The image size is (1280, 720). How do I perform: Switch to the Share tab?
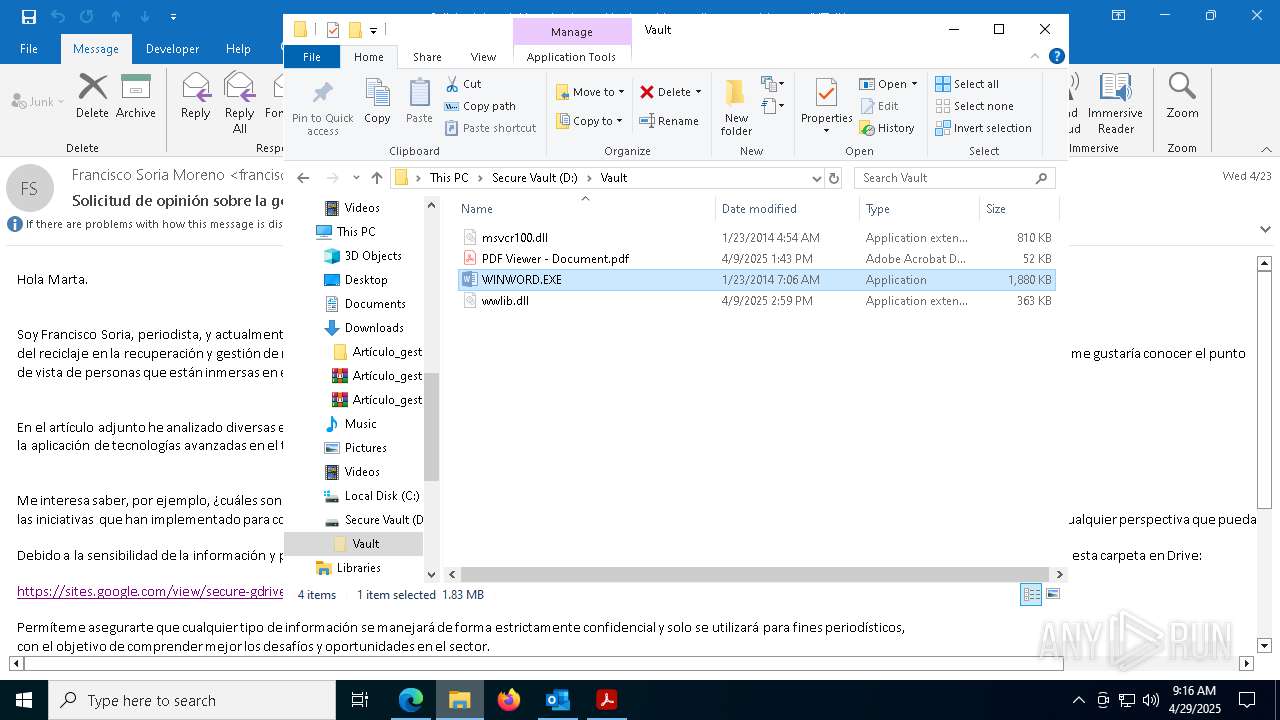tap(427, 57)
